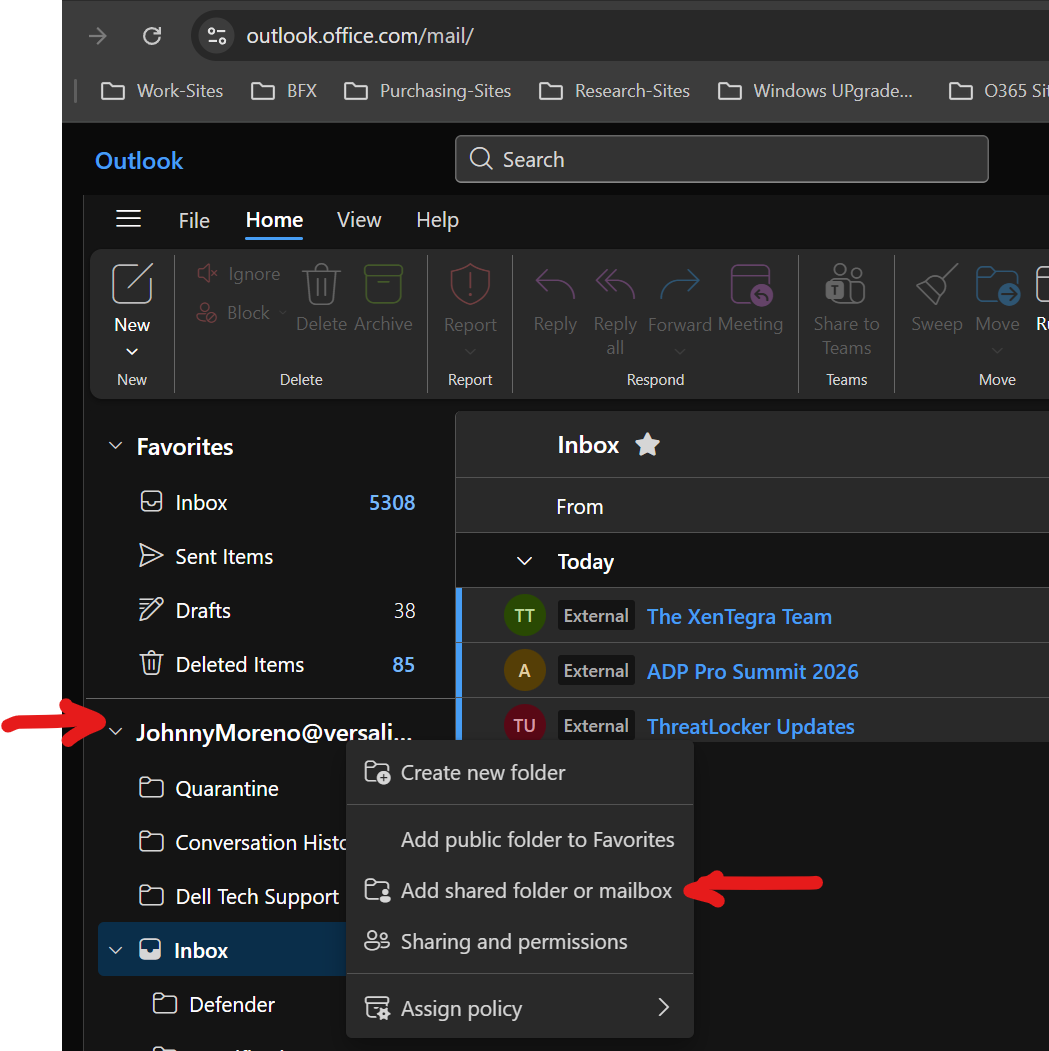Open the Forward dropdown chevron
Viewport: 1049px width, 1051px height.
point(680,351)
